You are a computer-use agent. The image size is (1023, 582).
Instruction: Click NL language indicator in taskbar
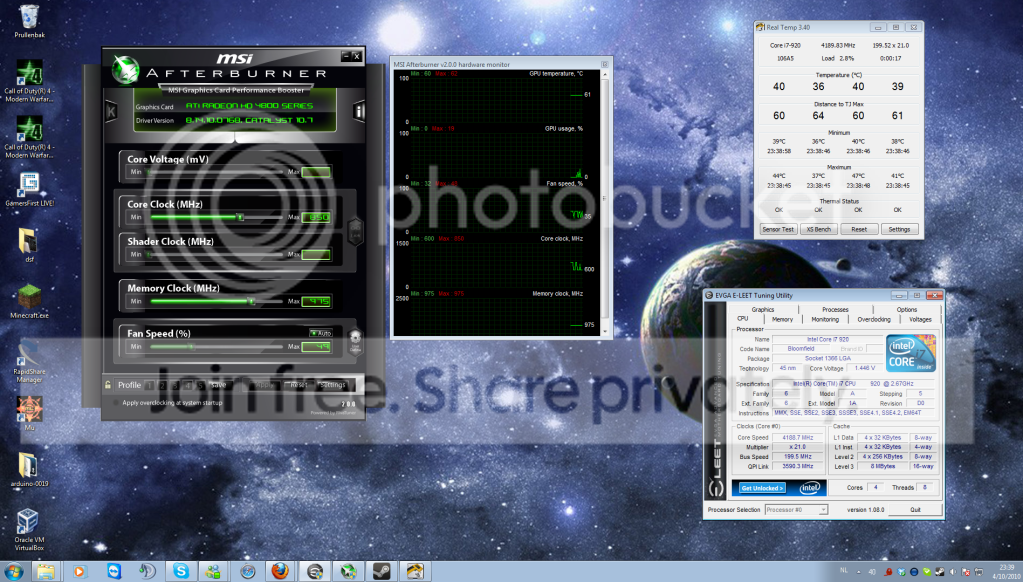tap(844, 570)
